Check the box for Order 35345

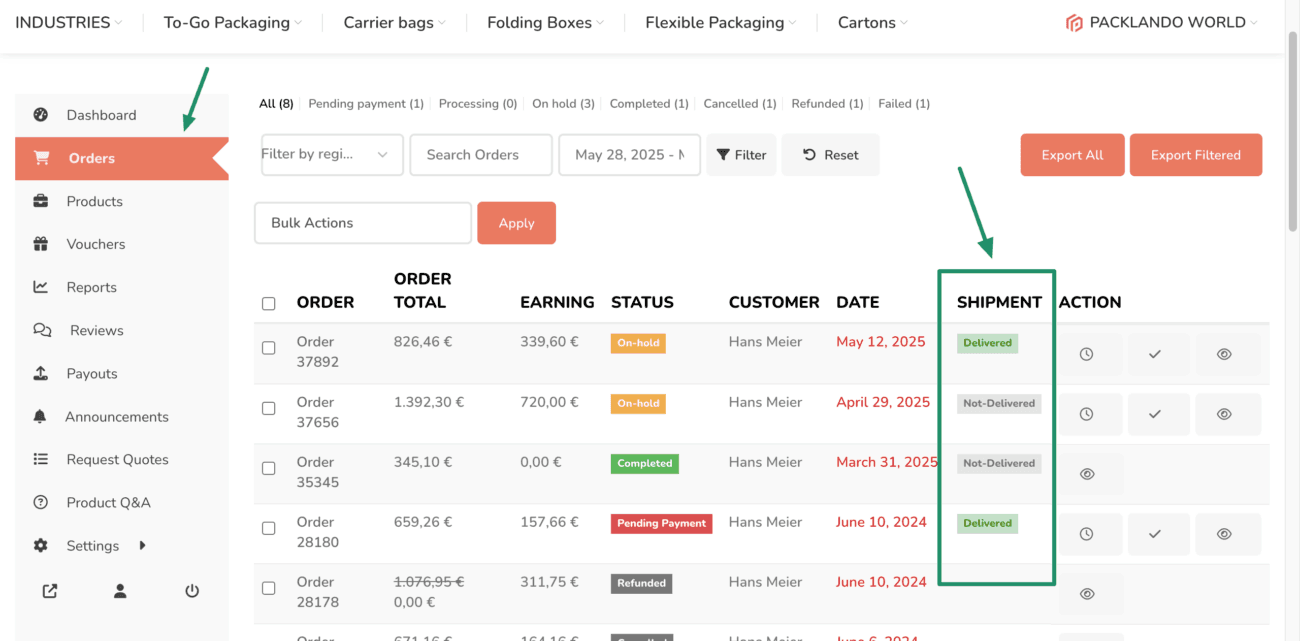268,468
